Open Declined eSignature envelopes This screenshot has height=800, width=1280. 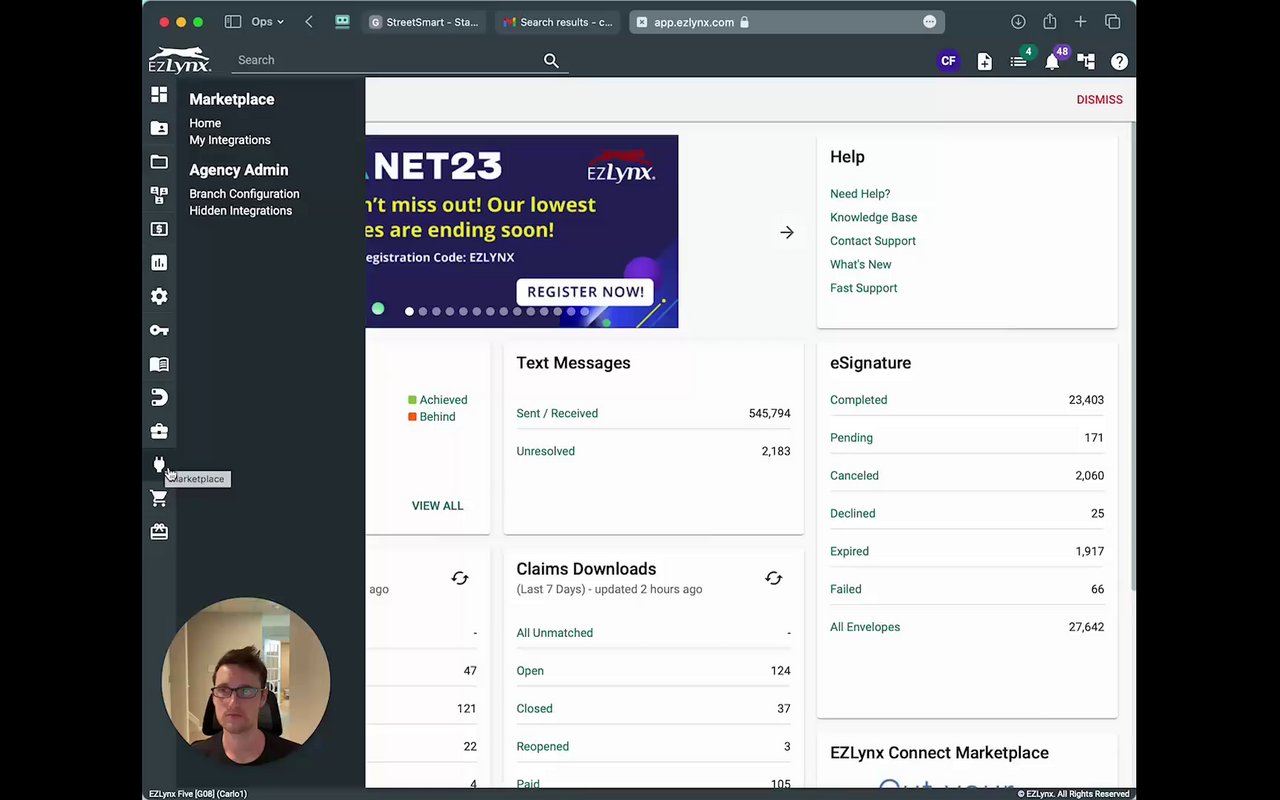(x=852, y=514)
